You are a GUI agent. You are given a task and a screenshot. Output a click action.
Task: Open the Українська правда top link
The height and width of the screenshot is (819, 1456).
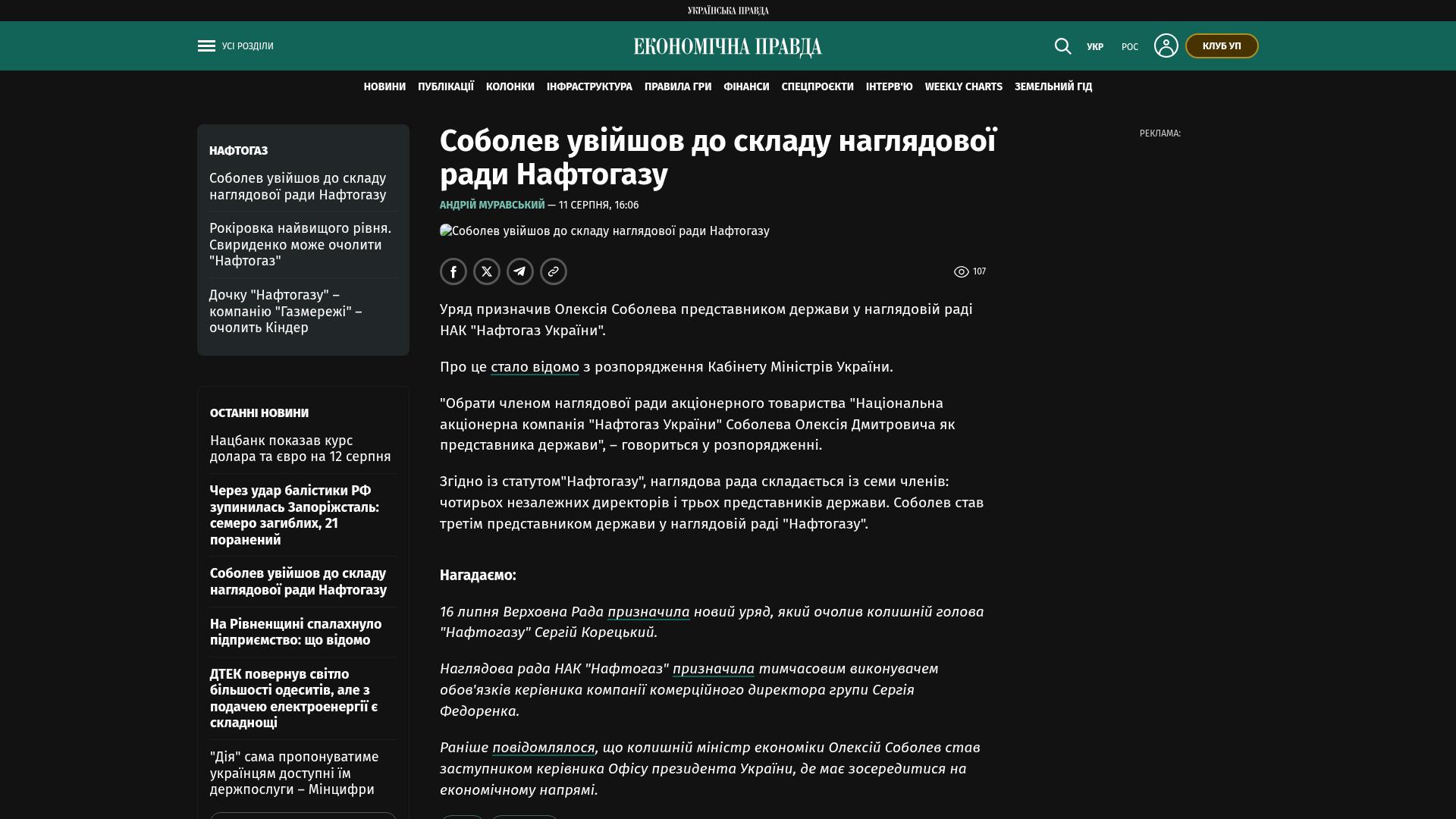pos(728,11)
